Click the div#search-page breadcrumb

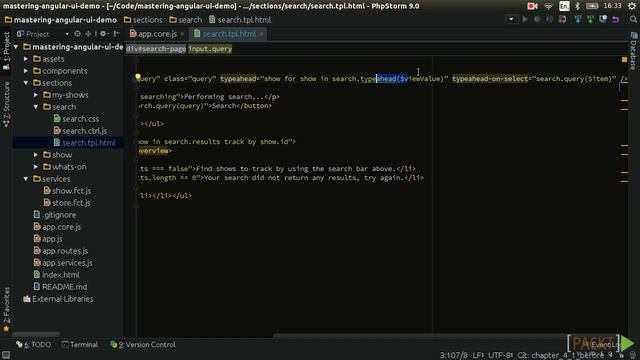pos(156,49)
